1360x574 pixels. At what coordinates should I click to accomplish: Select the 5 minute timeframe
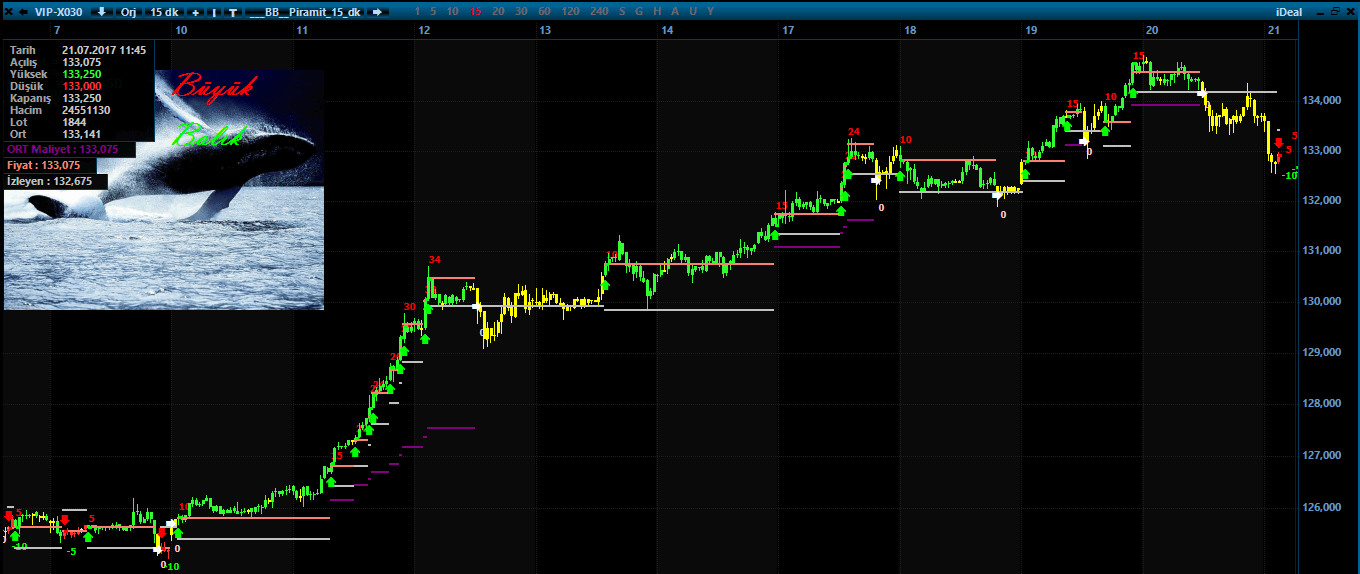pyautogui.click(x=434, y=11)
